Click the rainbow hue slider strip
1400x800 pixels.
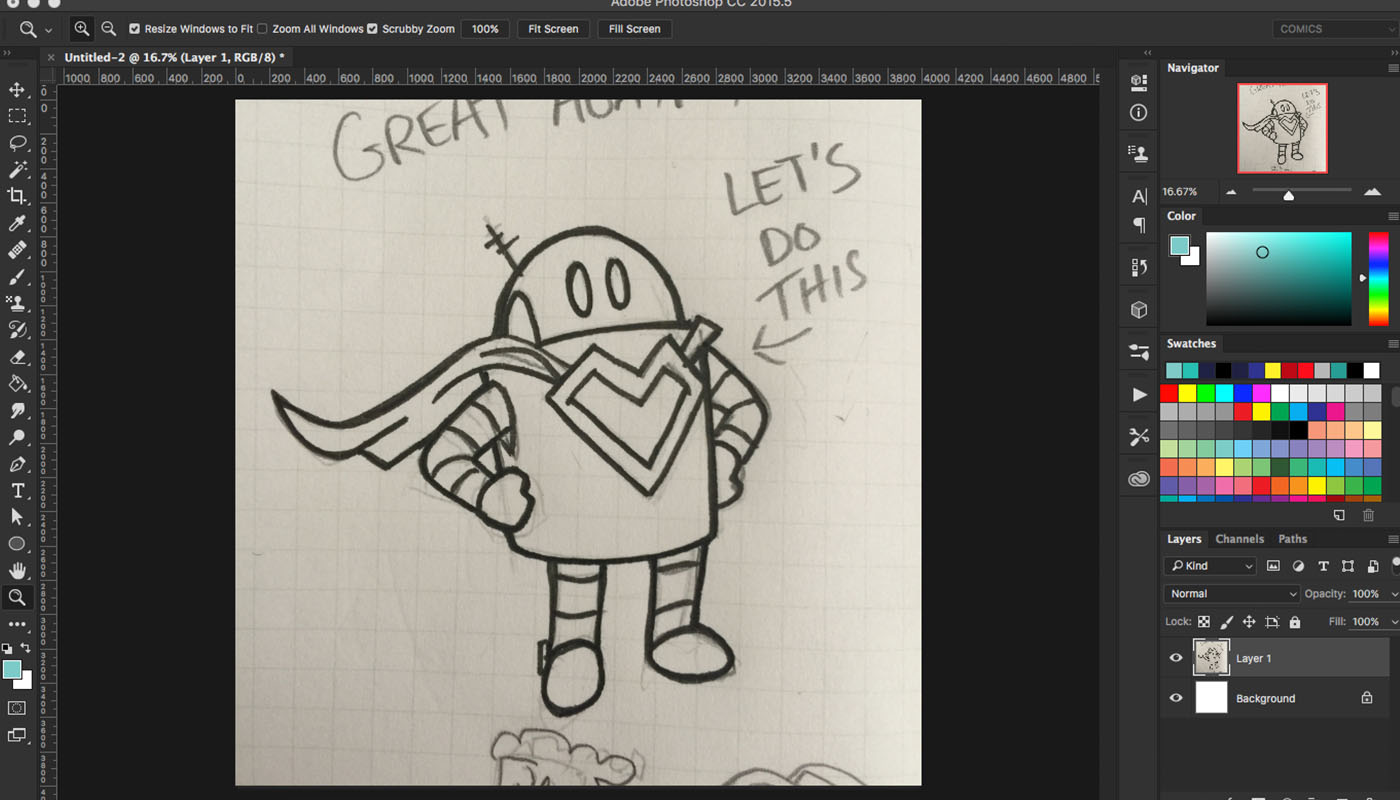[1378, 278]
